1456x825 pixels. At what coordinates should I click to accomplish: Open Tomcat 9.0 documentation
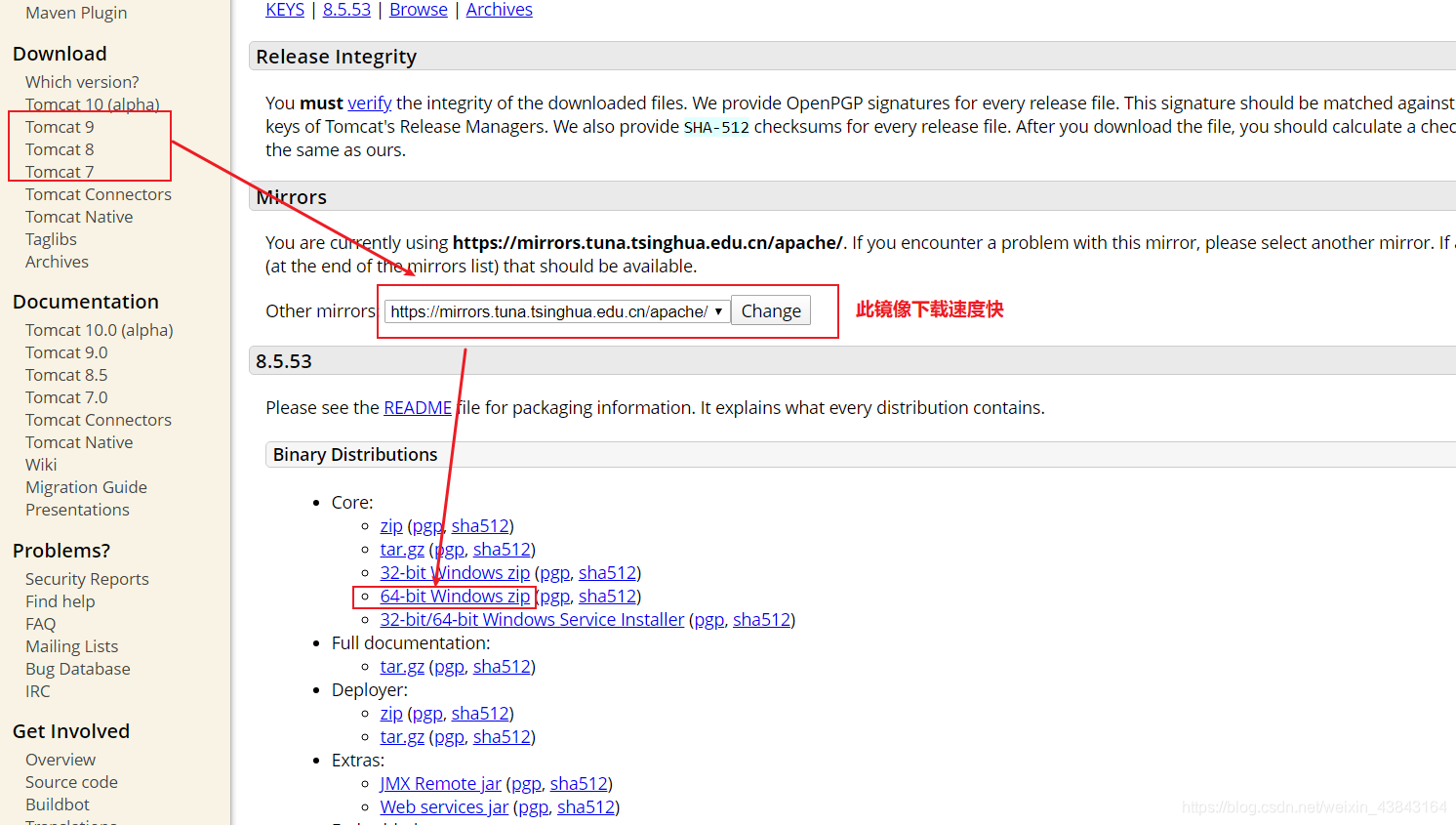tap(66, 352)
